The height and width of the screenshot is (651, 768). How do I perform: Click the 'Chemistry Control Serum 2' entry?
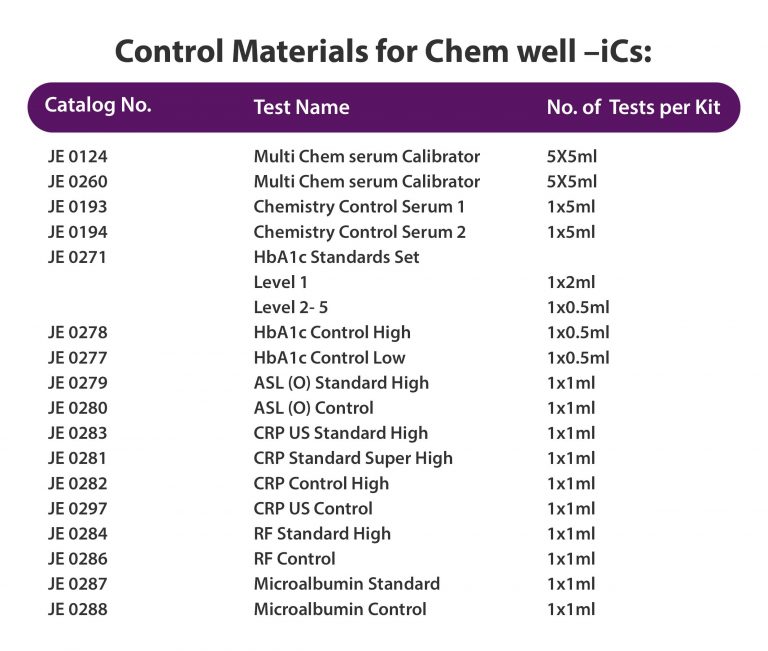pyautogui.click(x=359, y=232)
